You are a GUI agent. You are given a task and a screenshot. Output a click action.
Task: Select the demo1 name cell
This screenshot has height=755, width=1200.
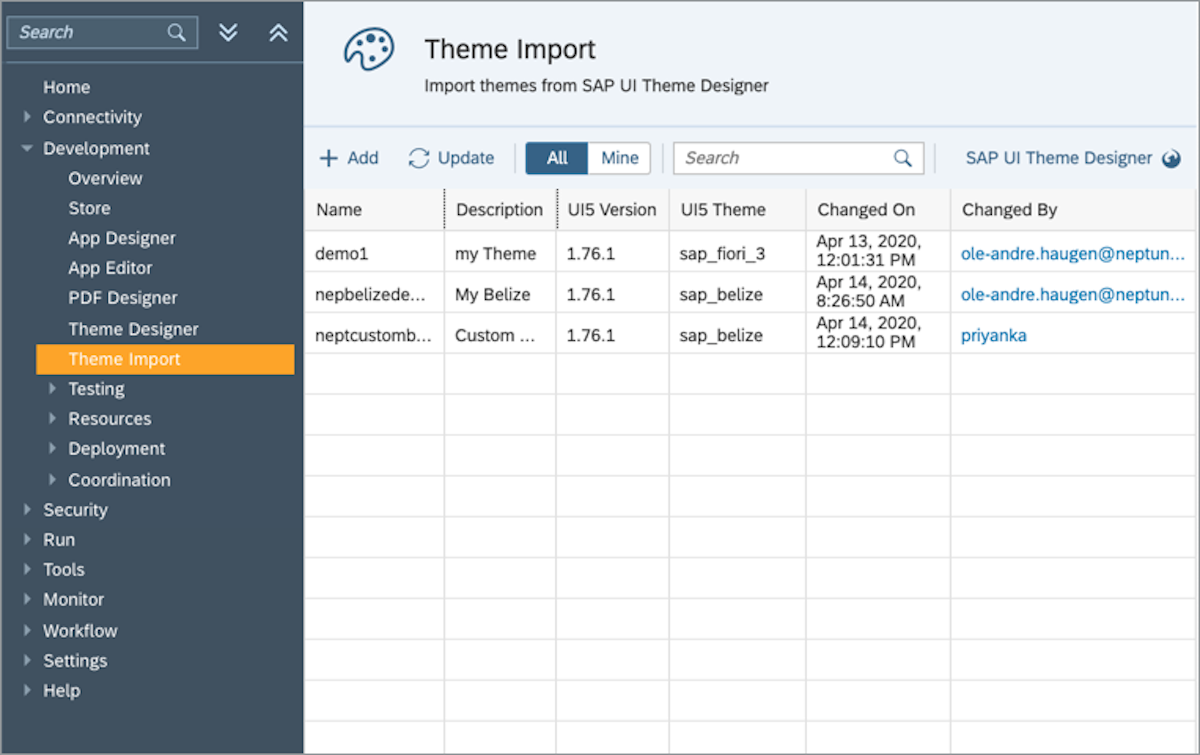click(374, 254)
